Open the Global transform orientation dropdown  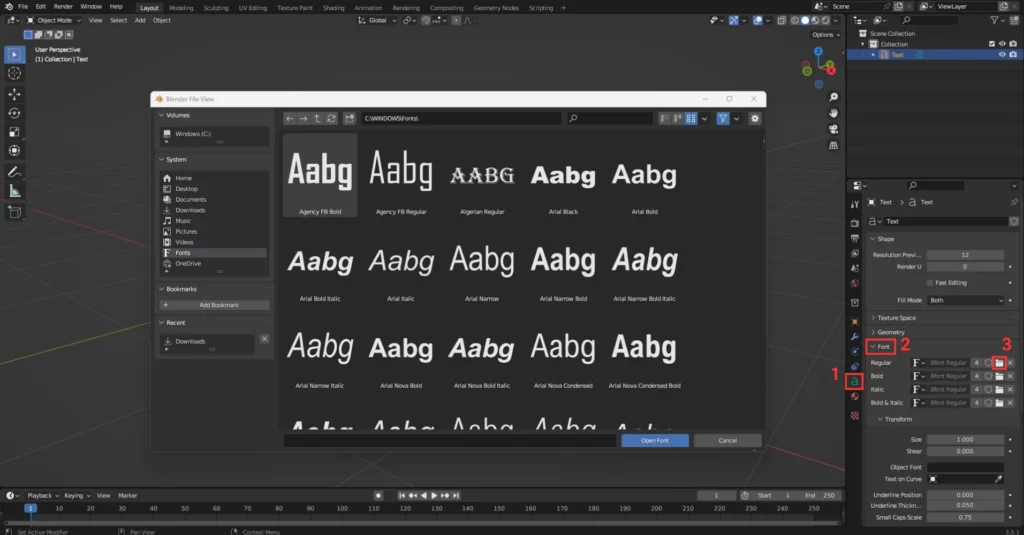[x=377, y=20]
